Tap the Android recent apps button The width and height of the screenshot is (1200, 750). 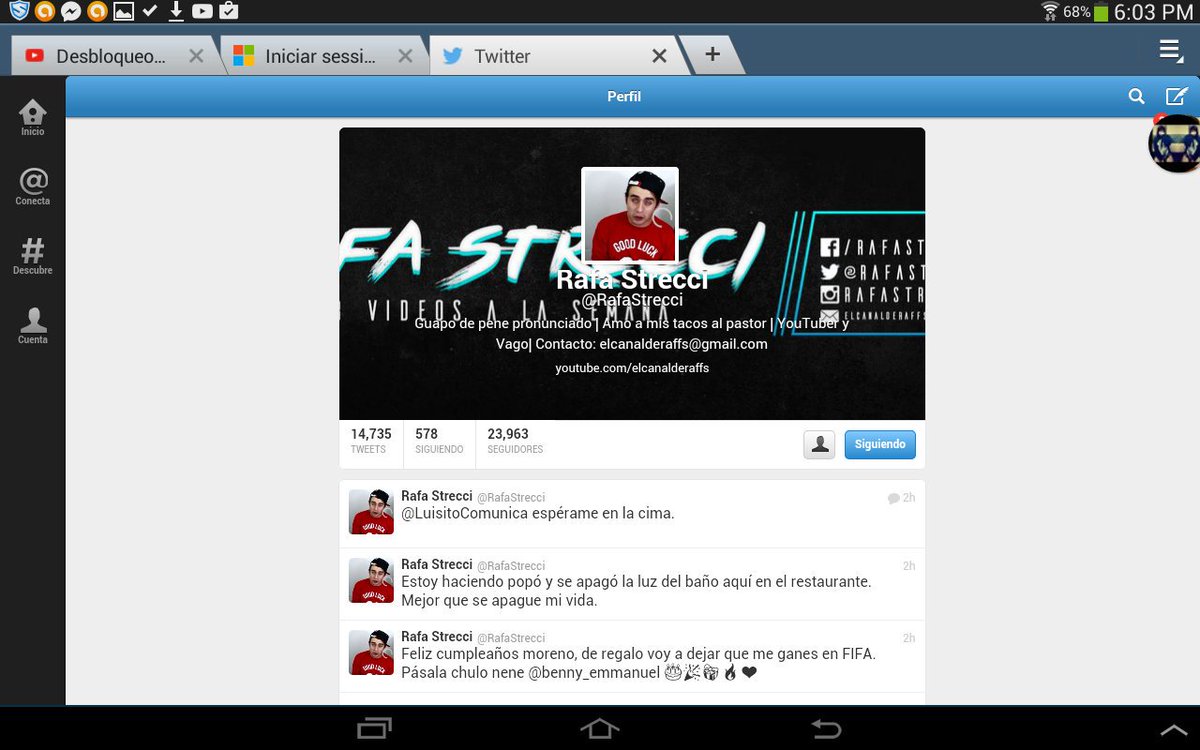pos(375,728)
